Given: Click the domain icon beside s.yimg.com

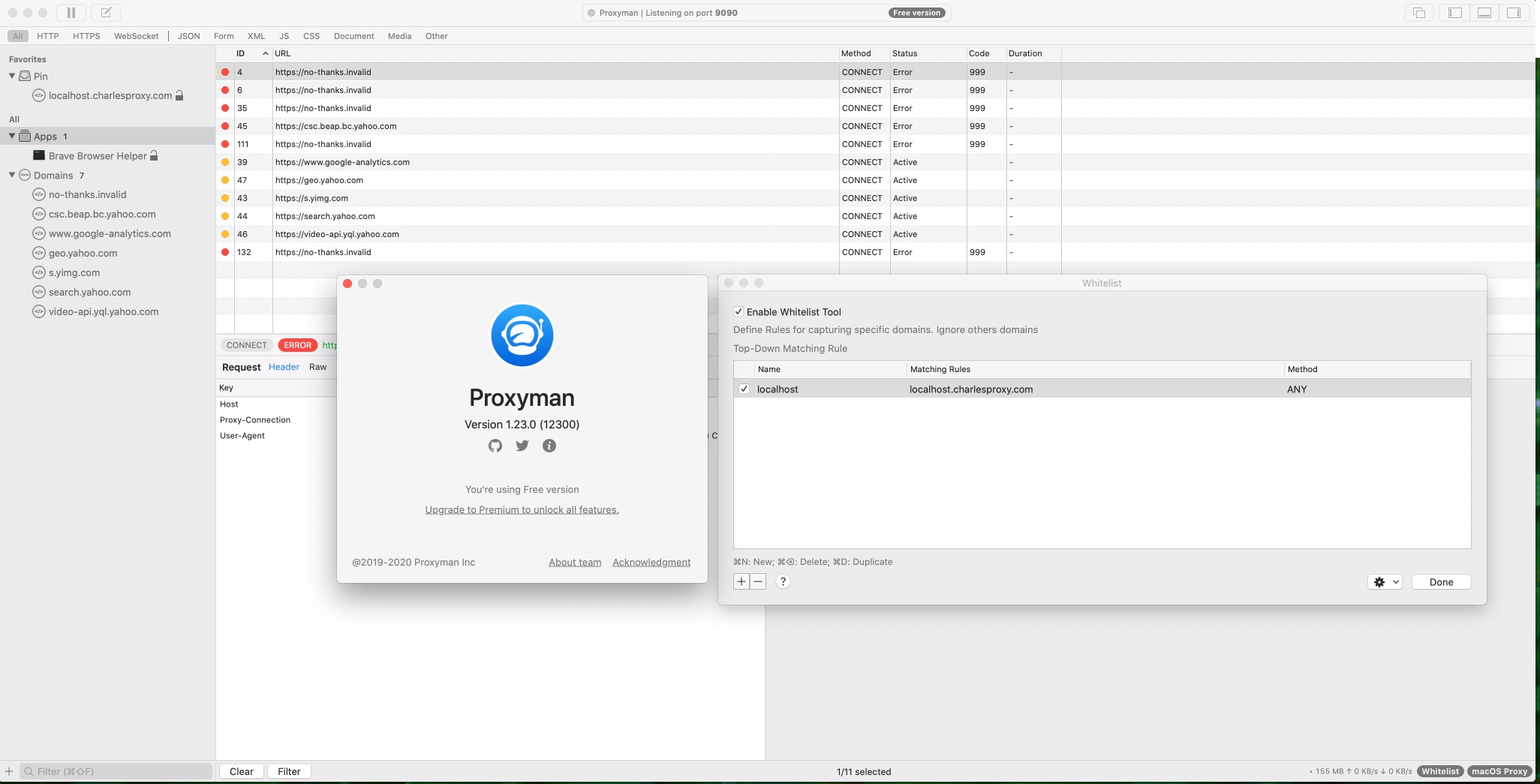Looking at the screenshot, I should (x=39, y=272).
